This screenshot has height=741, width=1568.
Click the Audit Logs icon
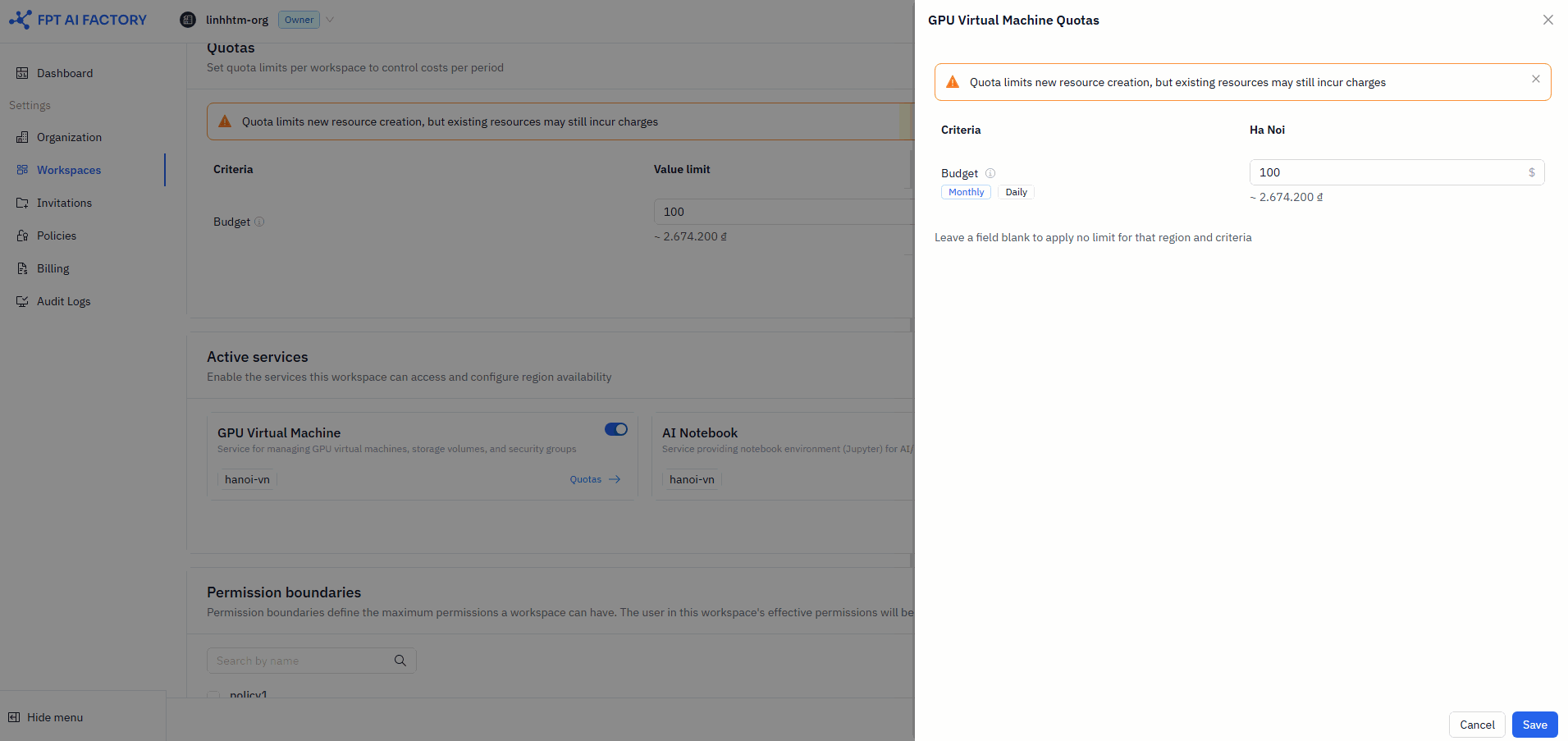22,301
